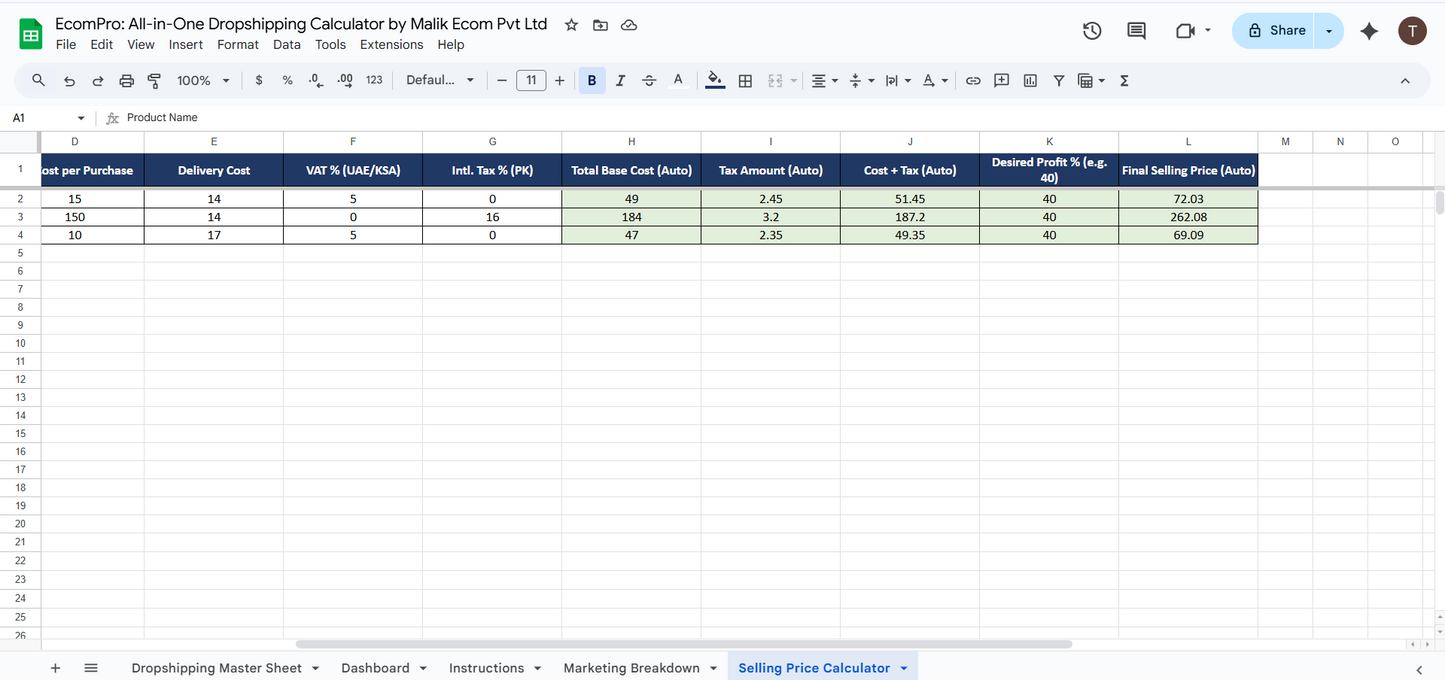Open text rotation dropdown
Screen dimensions: 1445x680
click(x=935, y=80)
